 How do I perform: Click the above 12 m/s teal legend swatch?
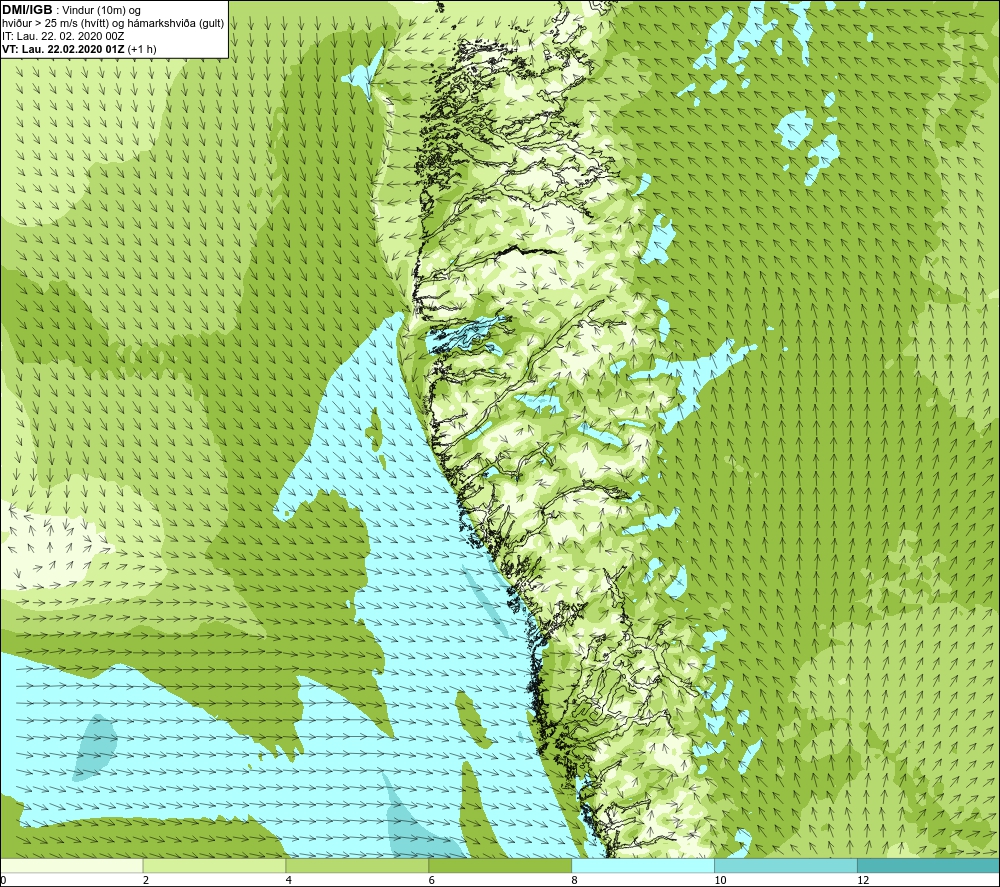(929, 865)
